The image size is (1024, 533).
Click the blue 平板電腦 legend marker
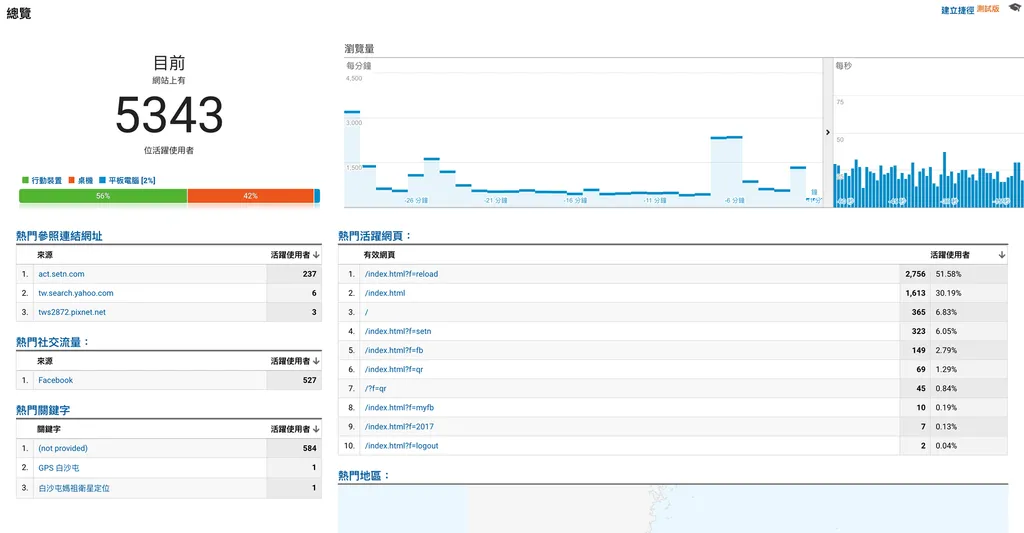[103, 180]
